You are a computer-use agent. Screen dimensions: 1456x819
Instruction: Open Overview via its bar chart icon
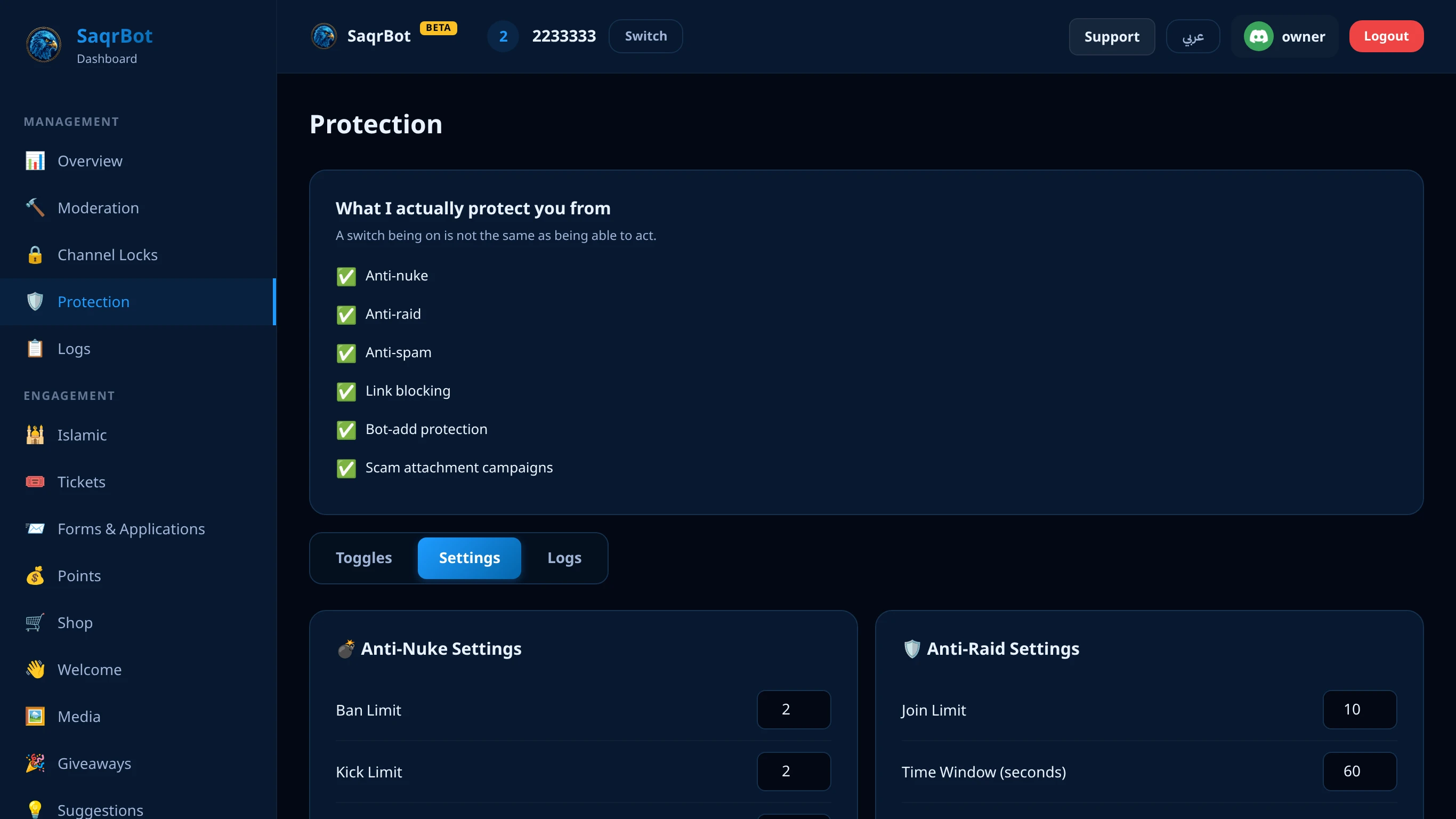tap(35, 161)
